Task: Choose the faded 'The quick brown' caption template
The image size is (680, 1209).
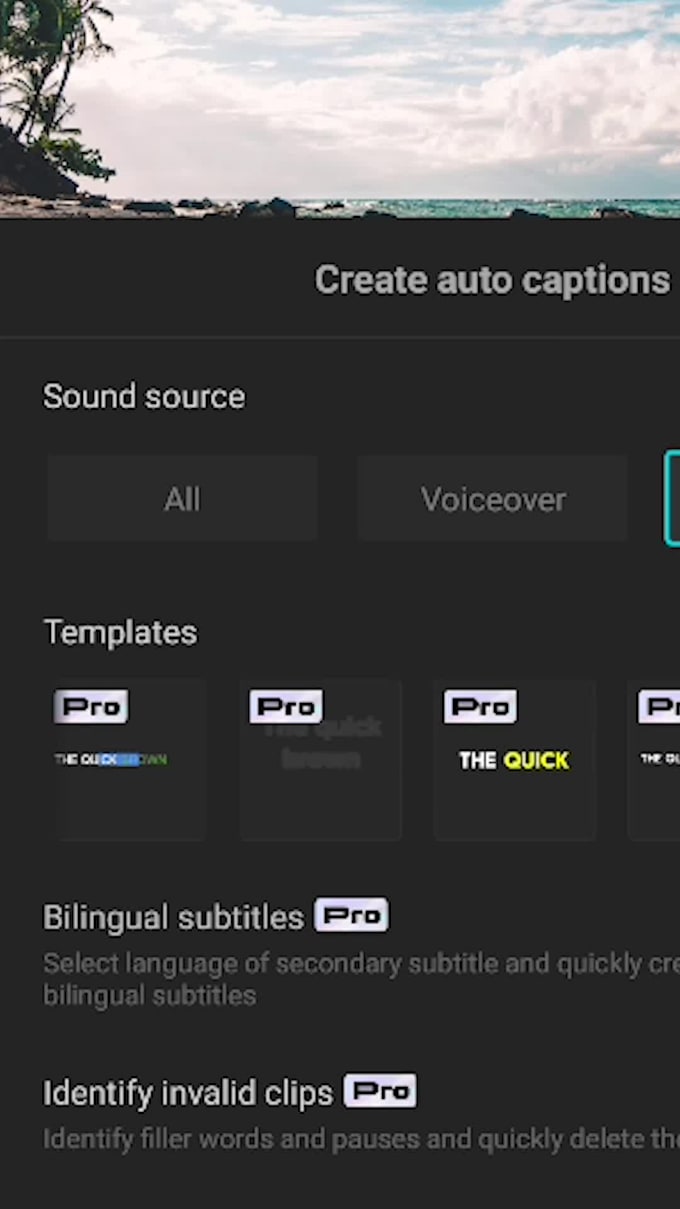Action: pyautogui.click(x=320, y=760)
